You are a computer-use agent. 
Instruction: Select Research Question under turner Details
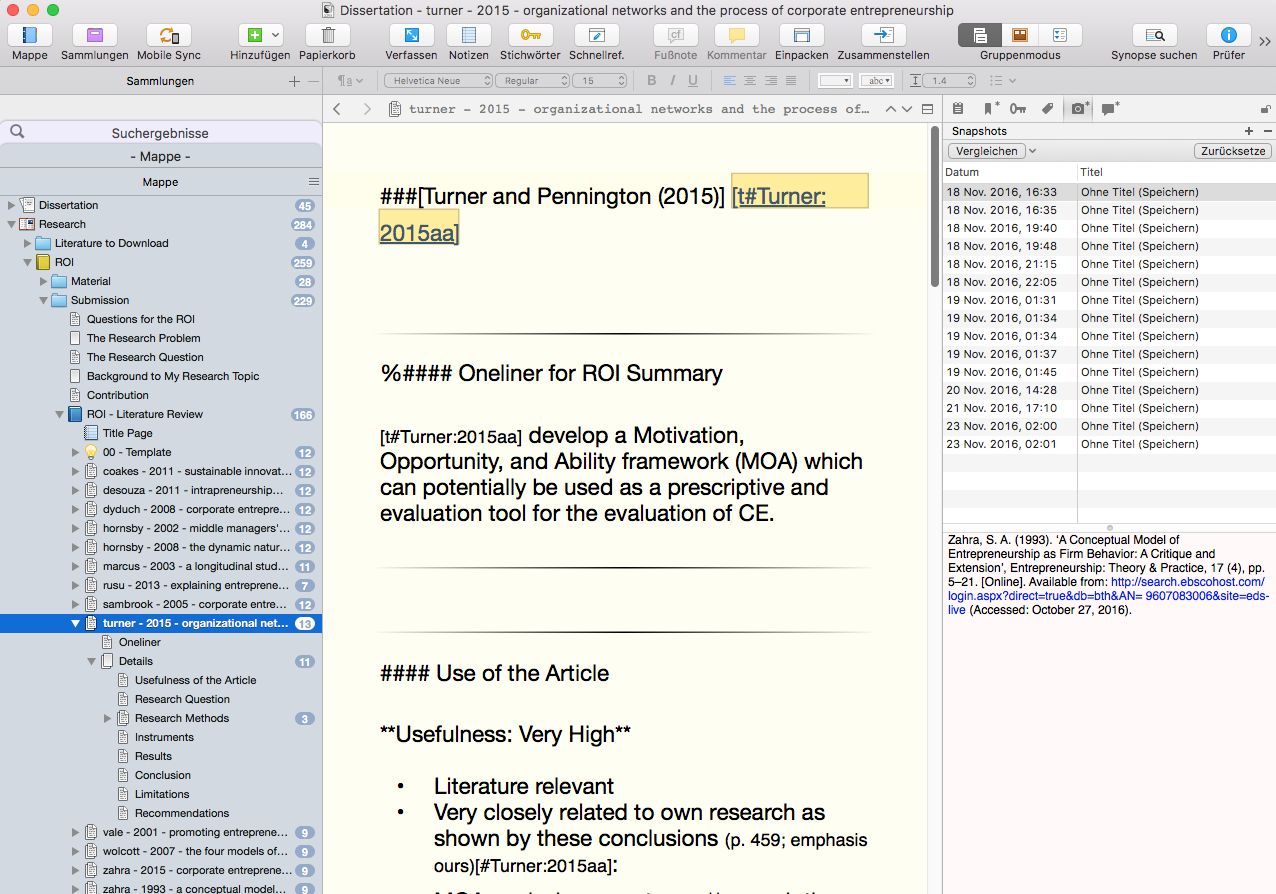[x=182, y=699]
